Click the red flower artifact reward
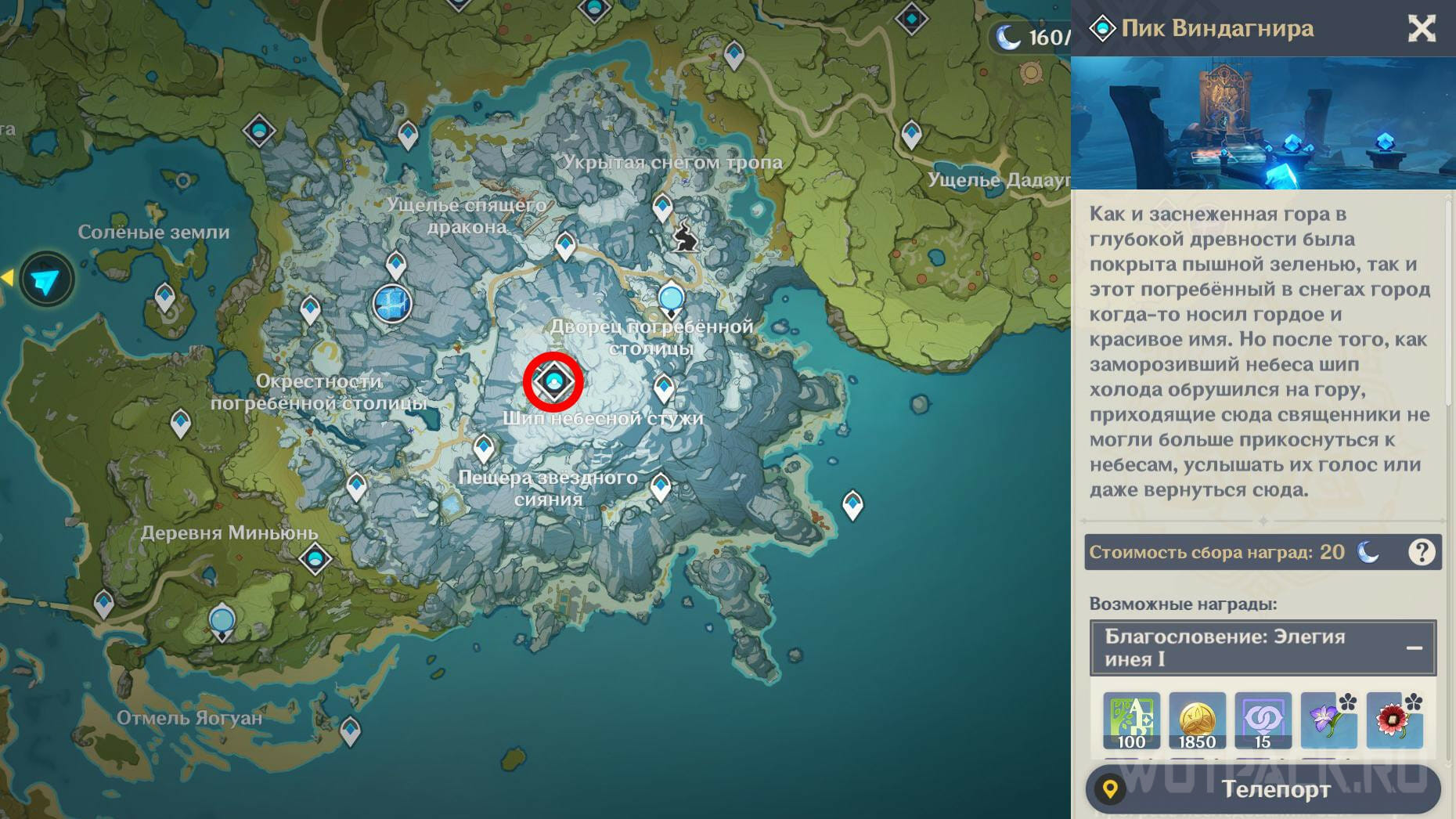Viewport: 1456px width, 819px height. [1393, 720]
